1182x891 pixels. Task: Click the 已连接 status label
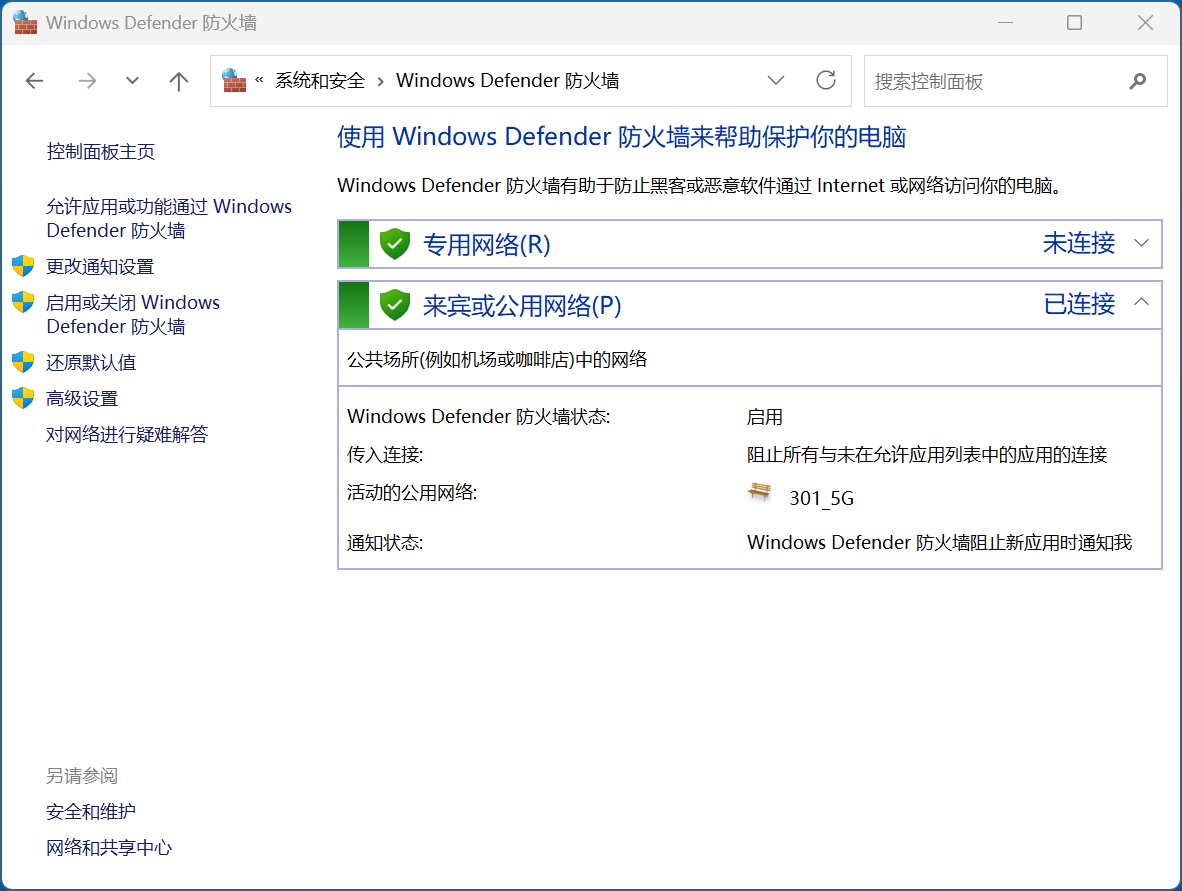1079,304
